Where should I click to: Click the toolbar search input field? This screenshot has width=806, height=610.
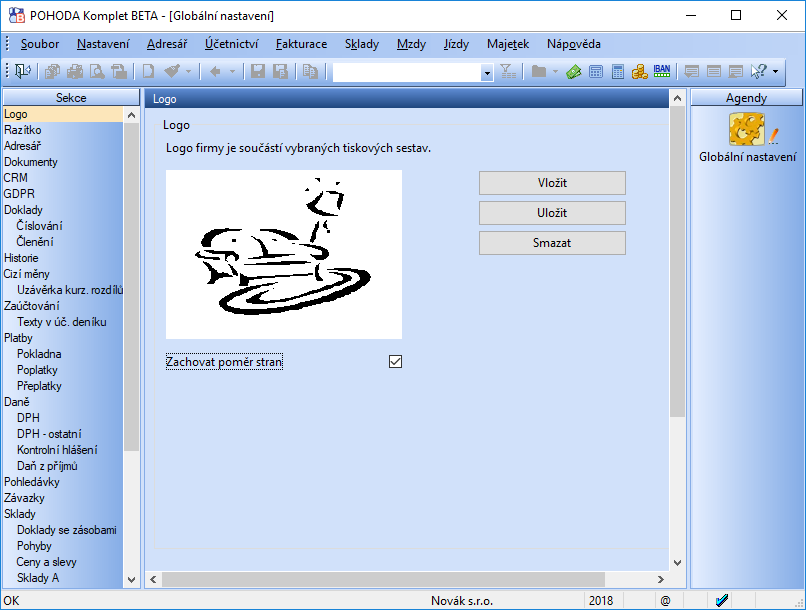(x=408, y=72)
